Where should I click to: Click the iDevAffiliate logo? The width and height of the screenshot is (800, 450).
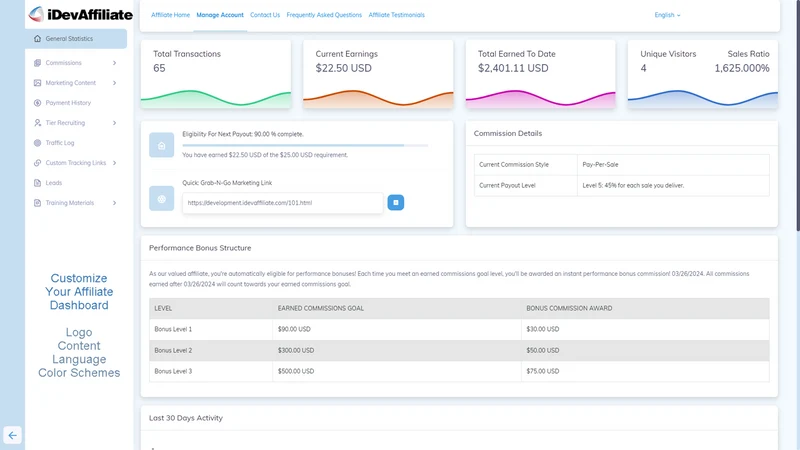point(81,14)
